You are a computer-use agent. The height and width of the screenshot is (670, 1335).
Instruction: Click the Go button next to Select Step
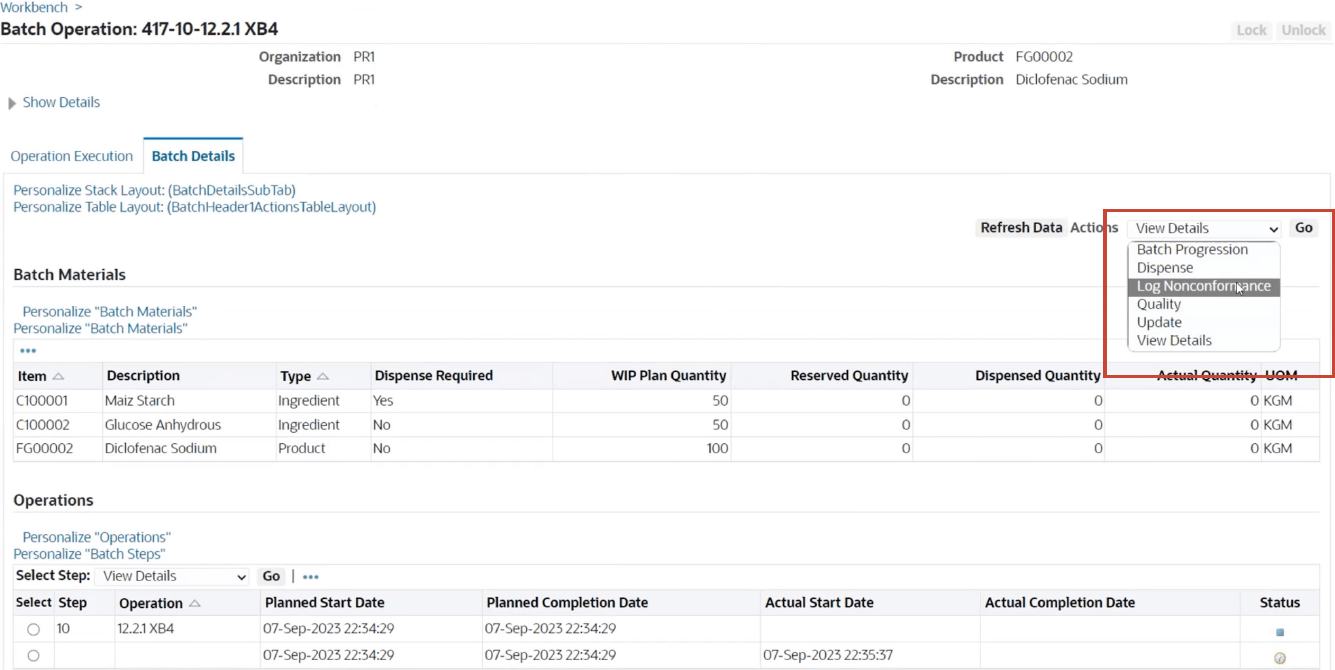pyautogui.click(x=271, y=576)
